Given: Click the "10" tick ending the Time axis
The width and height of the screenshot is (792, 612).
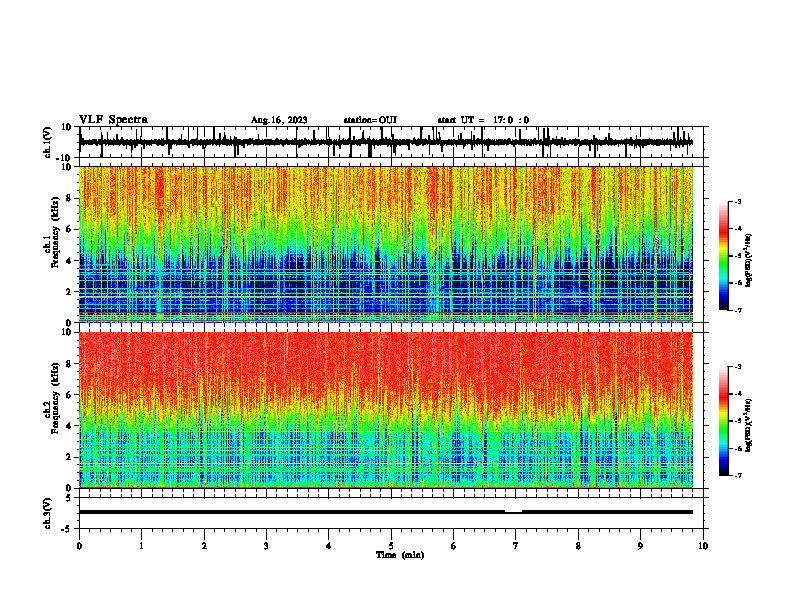Looking at the screenshot, I should click(703, 546).
